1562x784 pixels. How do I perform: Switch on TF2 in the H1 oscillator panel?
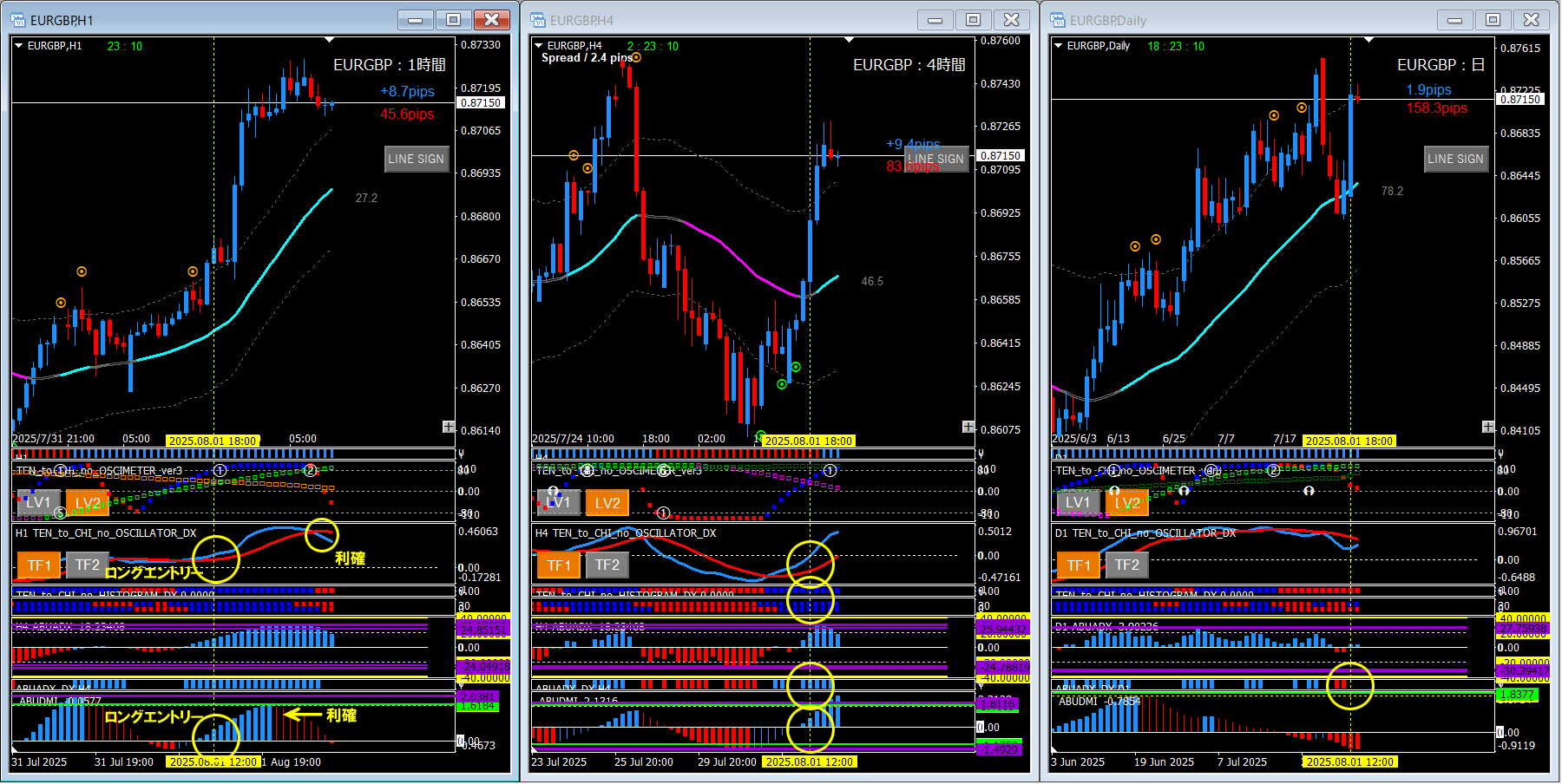point(88,565)
